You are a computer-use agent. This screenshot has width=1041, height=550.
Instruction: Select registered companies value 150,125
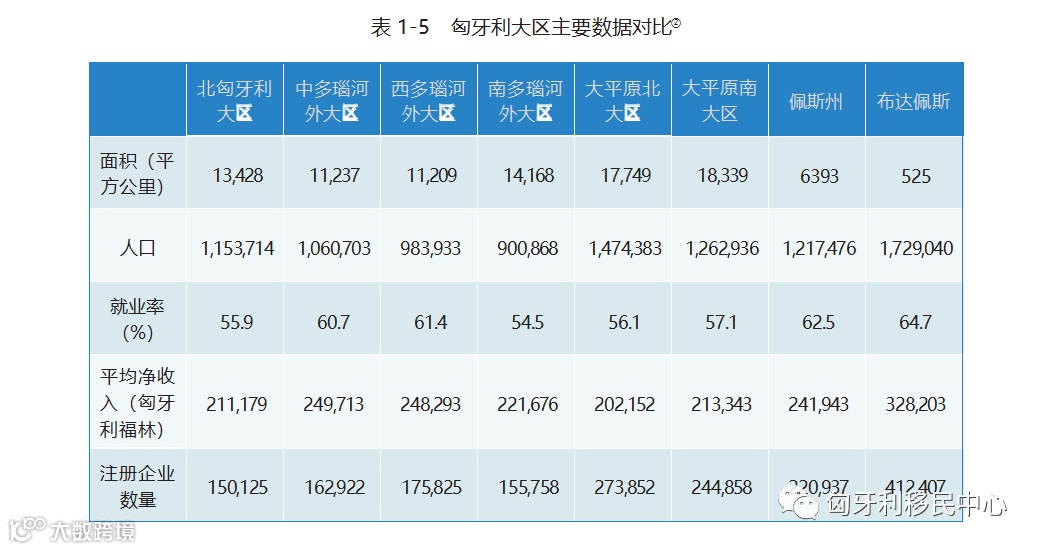pos(238,488)
